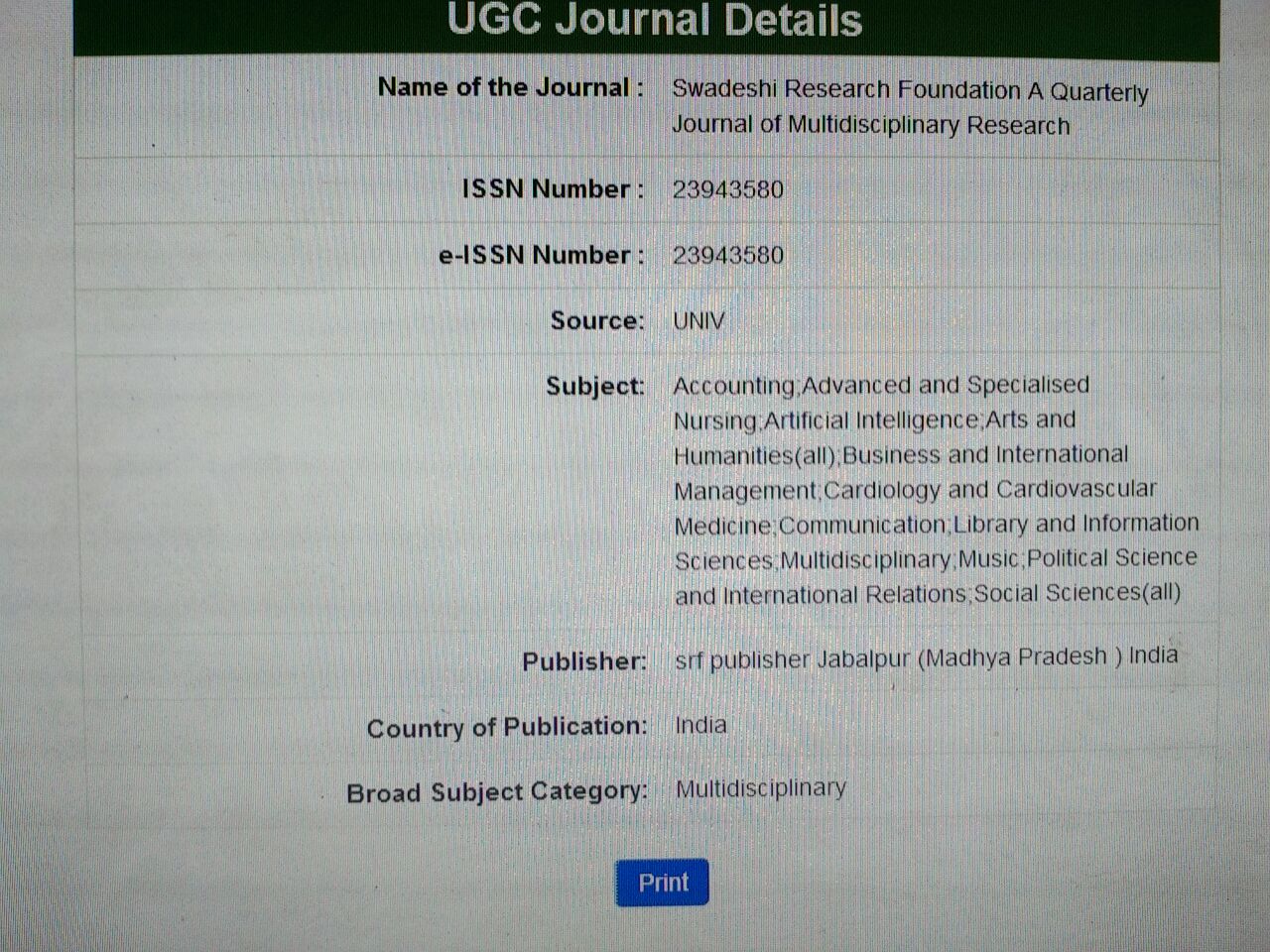Select subject line 'Humanities(all);Business and International'

click(x=901, y=454)
